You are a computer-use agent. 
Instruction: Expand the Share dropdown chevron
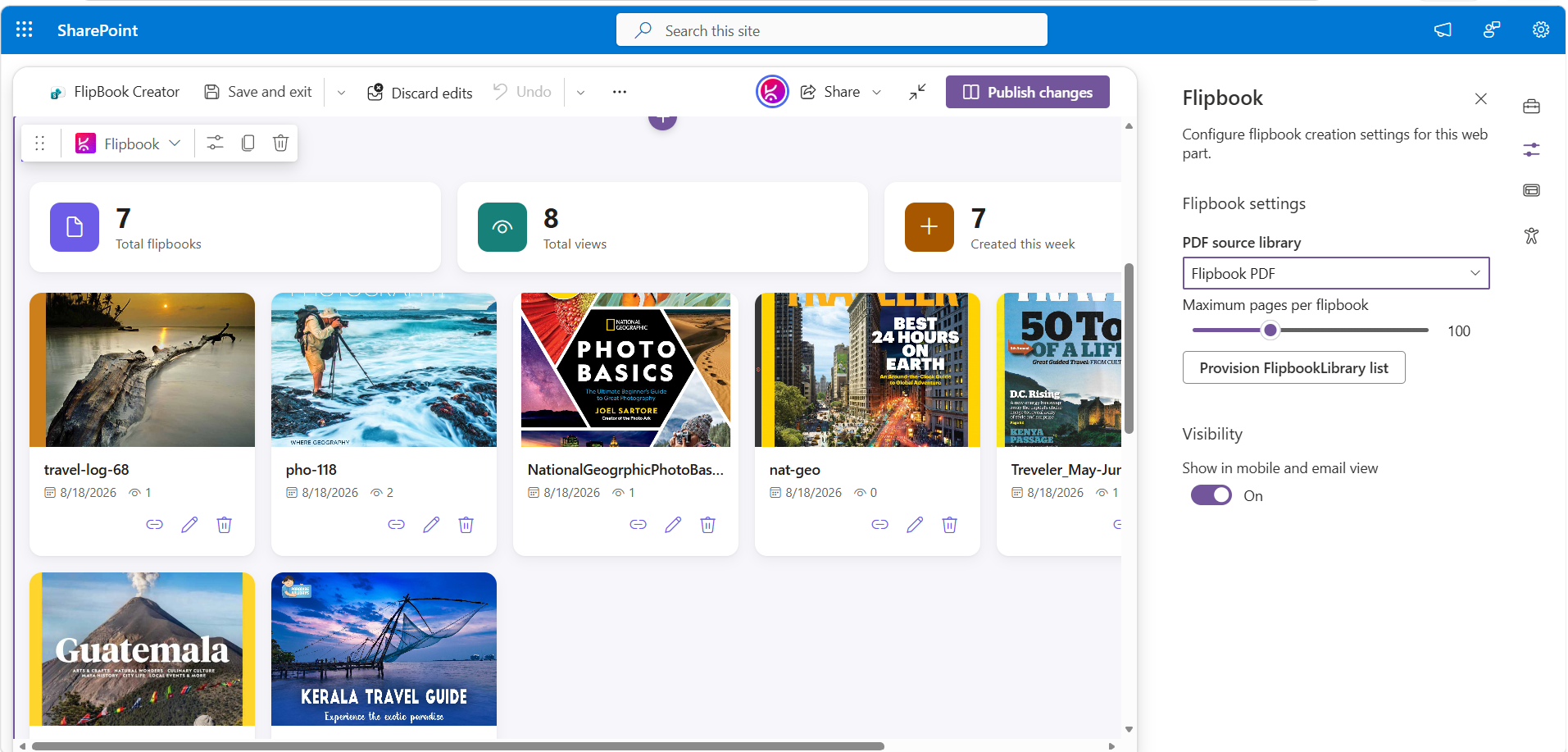[876, 92]
